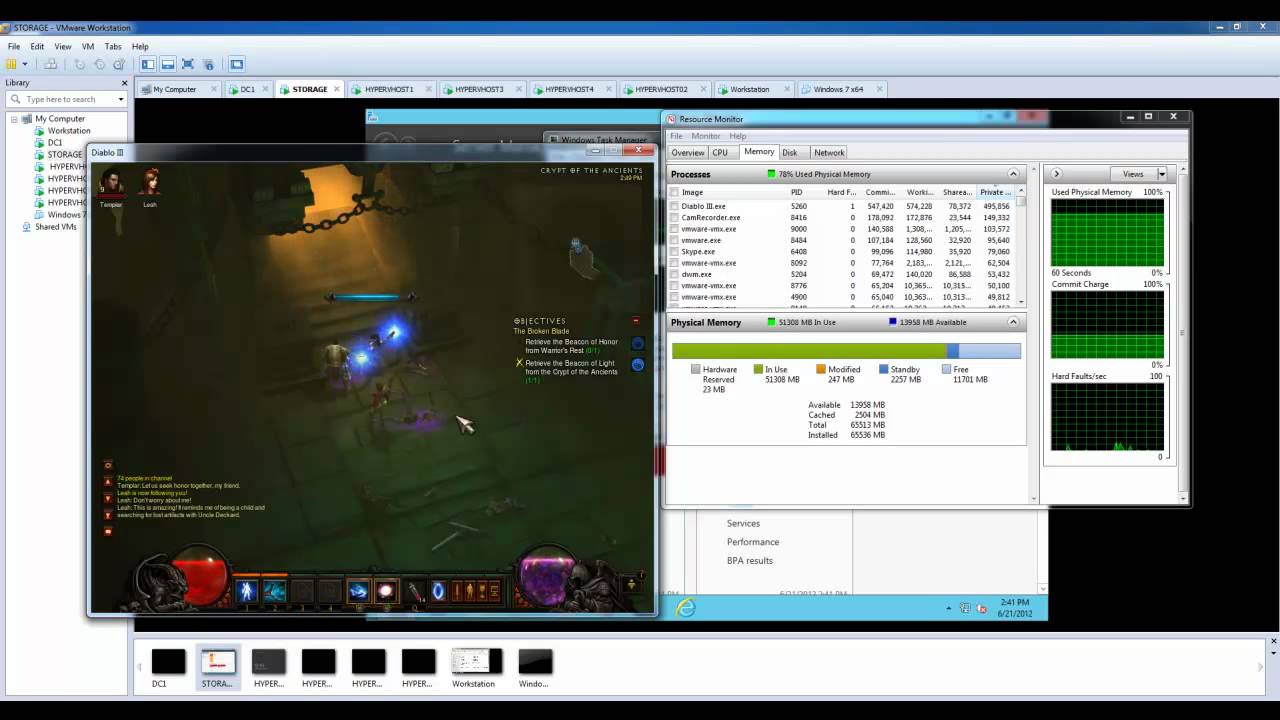This screenshot has height=720, width=1280.
Task: Use the health potion slot in Diablo
Action: point(414,591)
